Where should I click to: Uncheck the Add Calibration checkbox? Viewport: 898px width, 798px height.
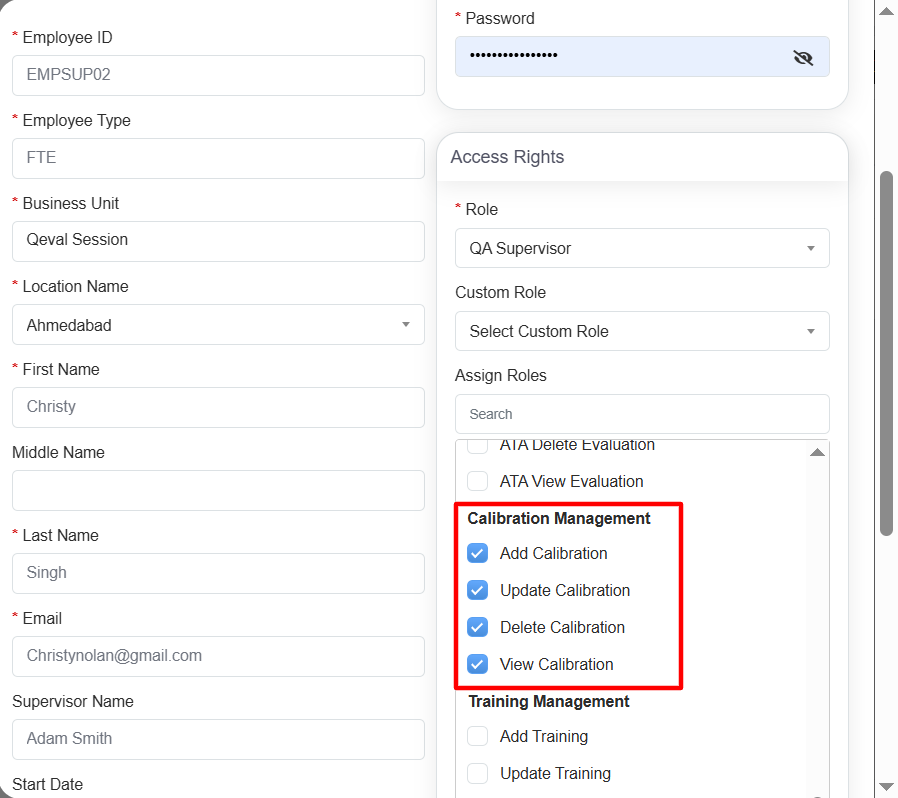[x=478, y=553]
